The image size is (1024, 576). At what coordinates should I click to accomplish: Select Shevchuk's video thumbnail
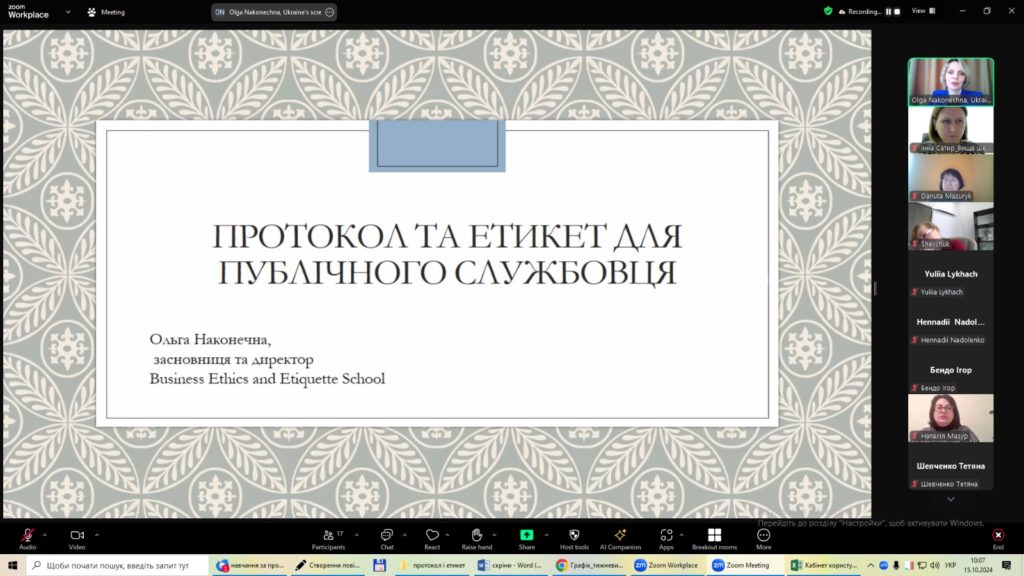[x=951, y=226]
